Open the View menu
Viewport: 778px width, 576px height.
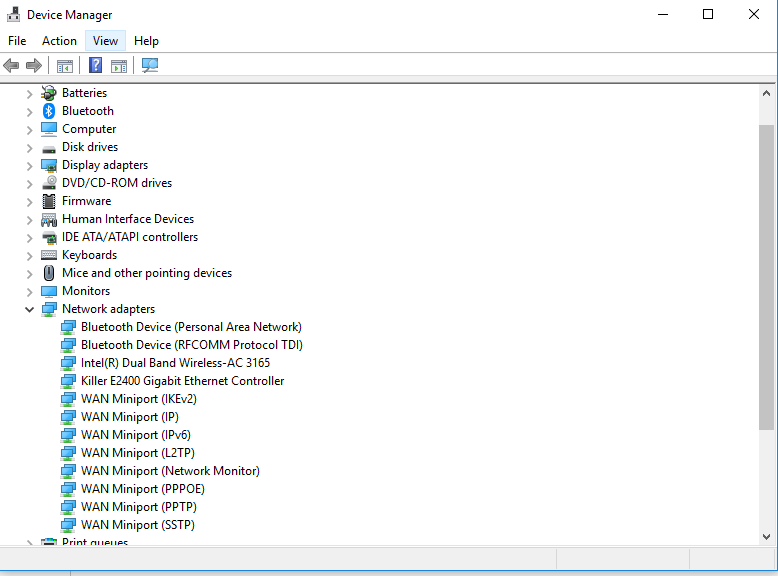105,41
